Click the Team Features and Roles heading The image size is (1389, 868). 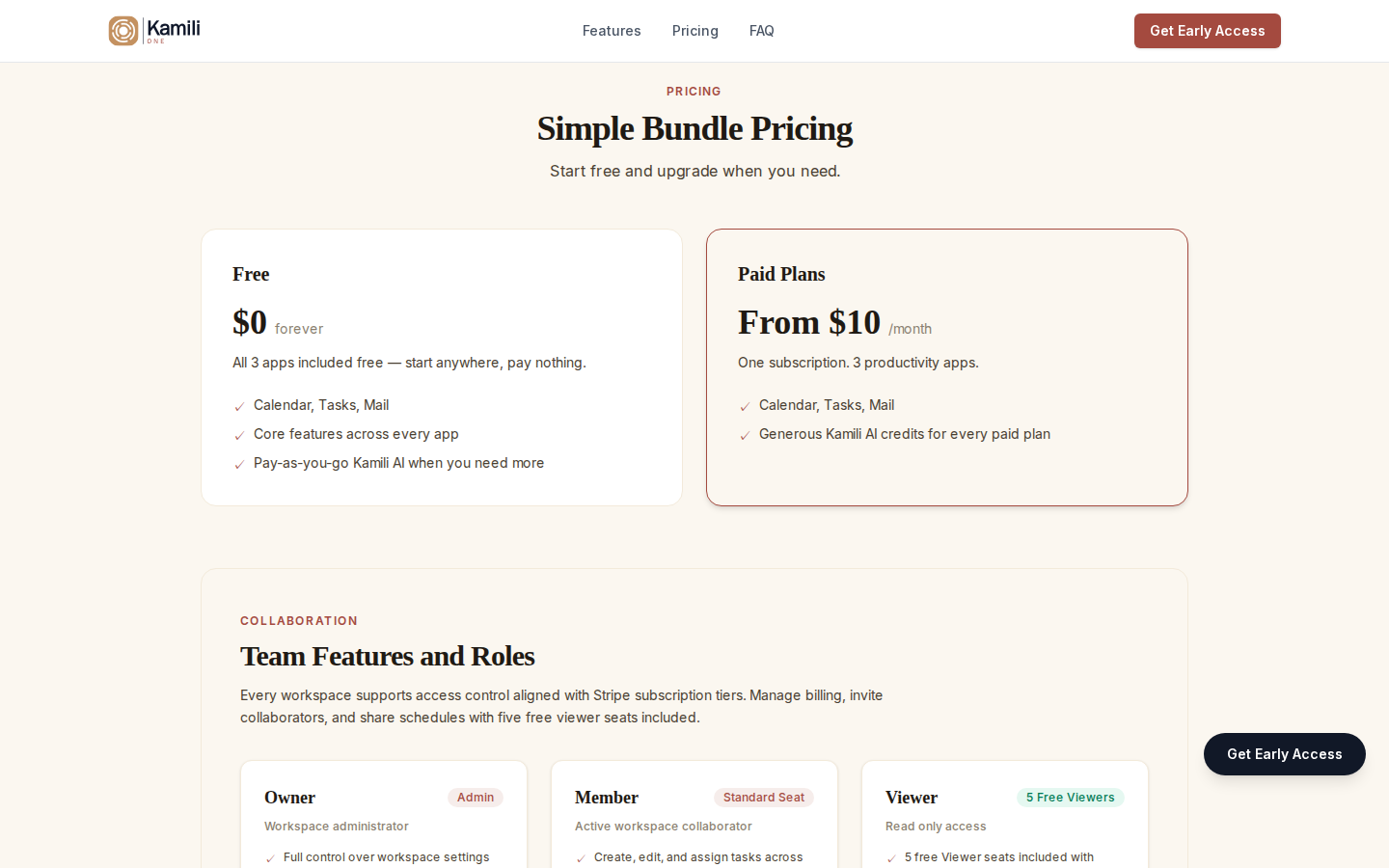[x=388, y=656]
